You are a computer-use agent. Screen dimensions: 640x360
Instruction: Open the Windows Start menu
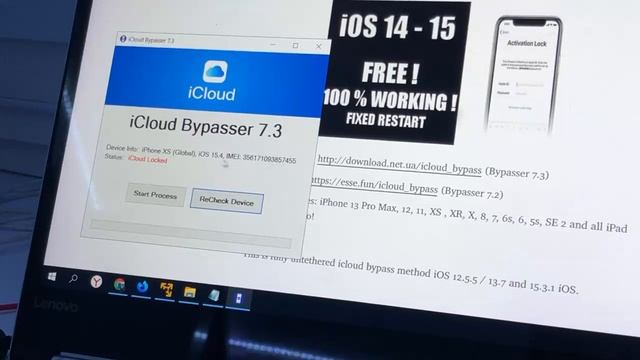52,277
